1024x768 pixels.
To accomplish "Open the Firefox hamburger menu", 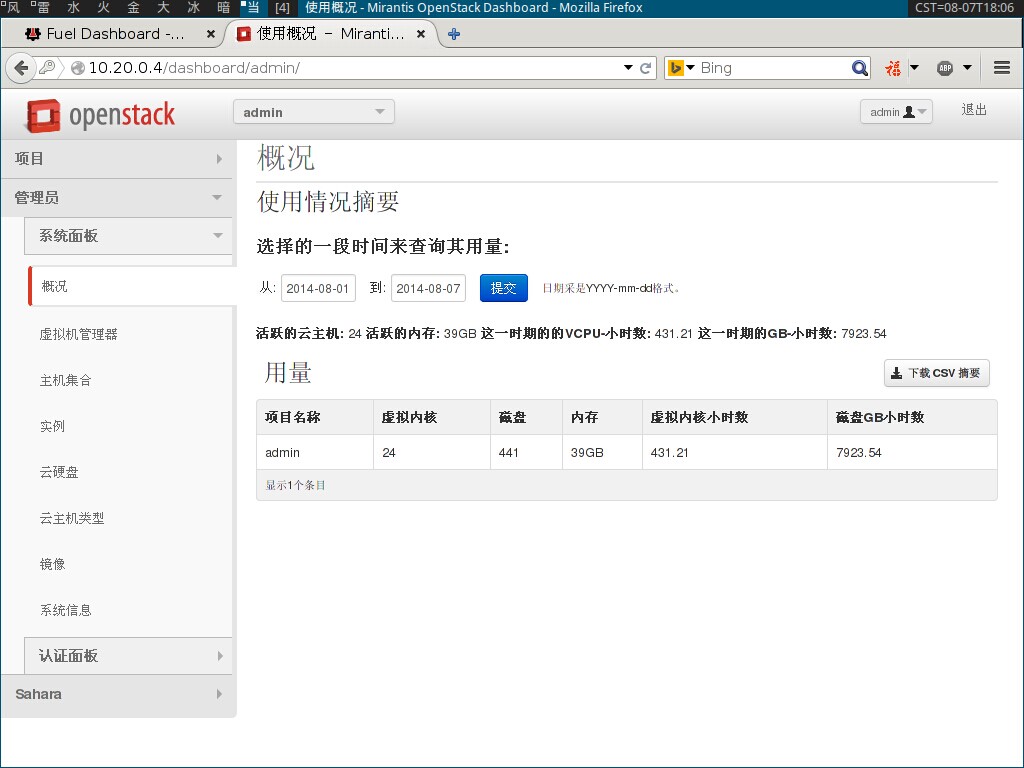I will 1001,68.
